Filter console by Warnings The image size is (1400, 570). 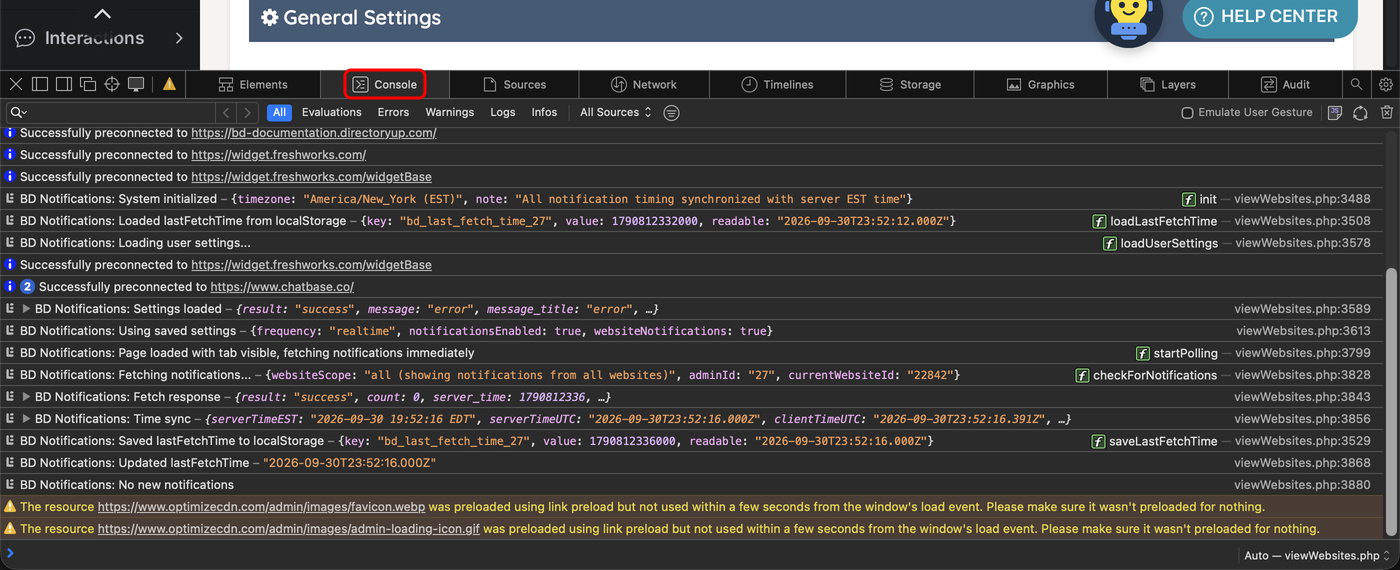(x=449, y=113)
